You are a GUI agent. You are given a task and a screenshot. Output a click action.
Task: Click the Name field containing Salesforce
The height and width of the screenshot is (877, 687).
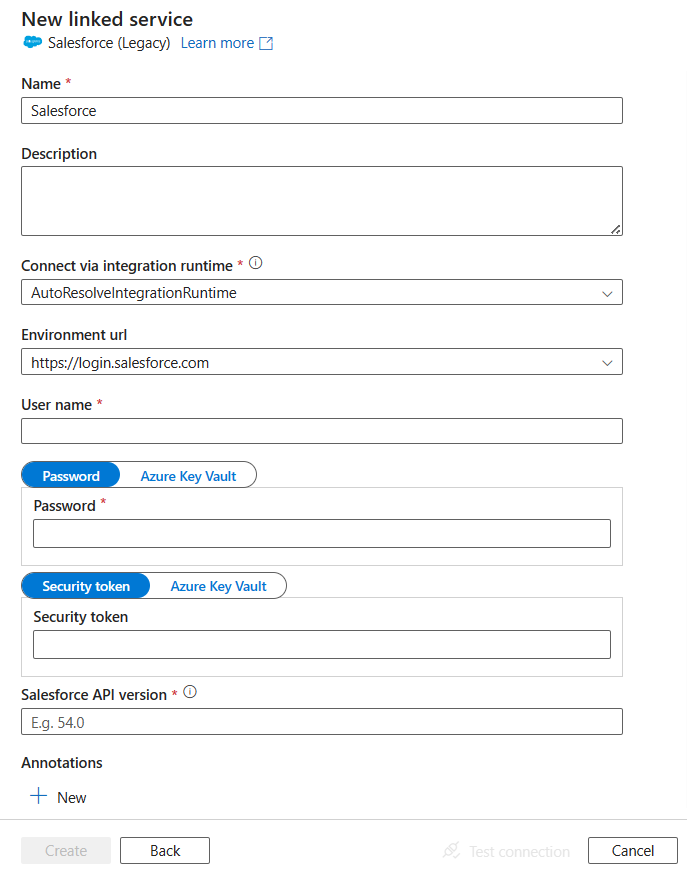pos(321,110)
